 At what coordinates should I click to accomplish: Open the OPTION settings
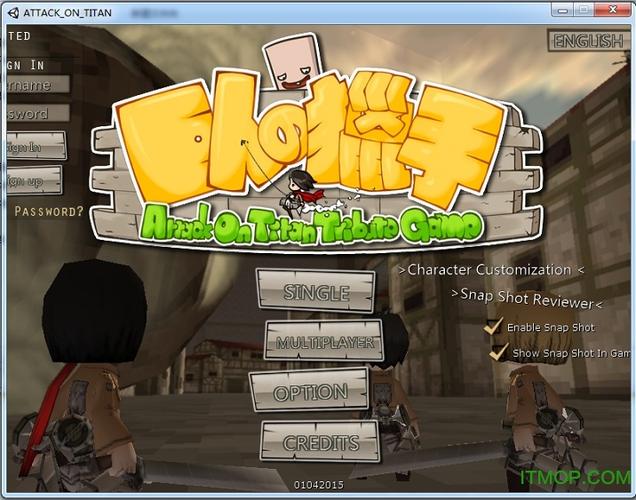(x=309, y=391)
